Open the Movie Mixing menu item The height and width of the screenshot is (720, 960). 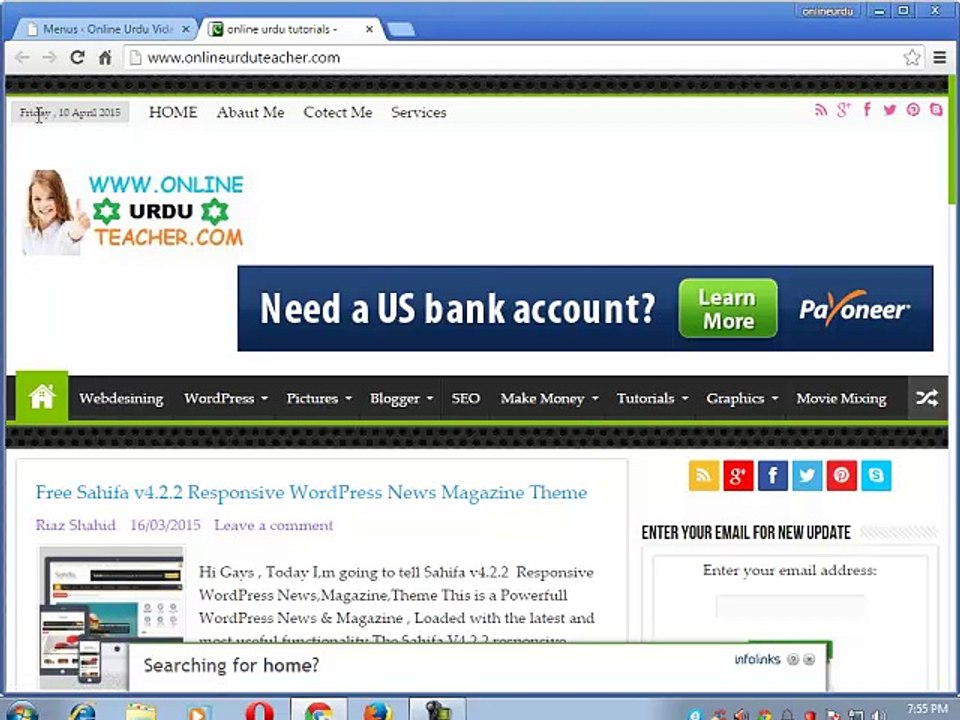(x=841, y=399)
